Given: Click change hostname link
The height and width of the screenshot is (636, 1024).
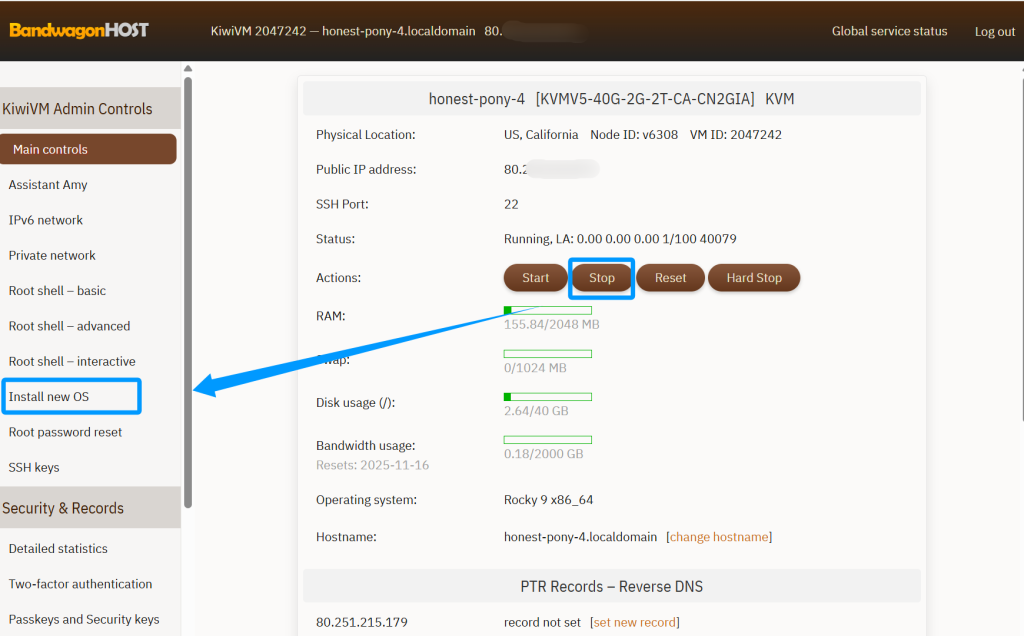Looking at the screenshot, I should pos(719,536).
